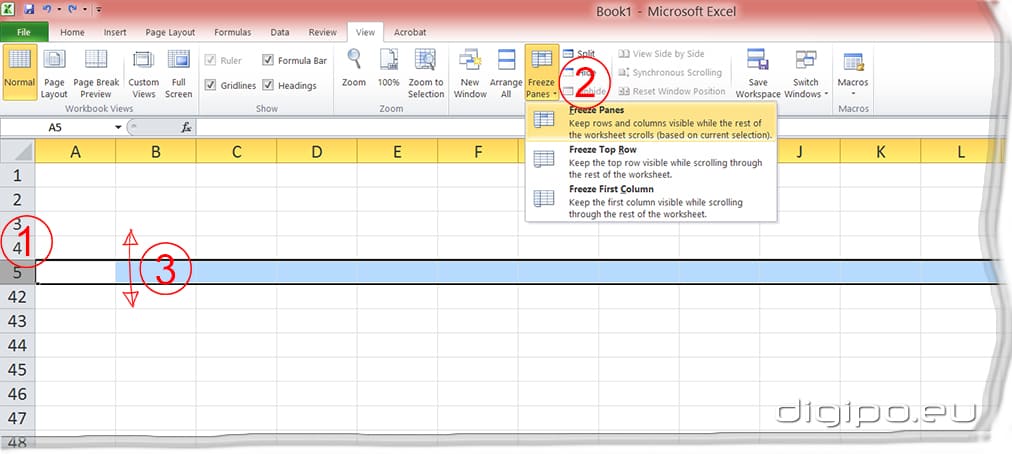Click Arrange All windows
Image resolution: width=1012 pixels, height=454 pixels.
coord(506,74)
